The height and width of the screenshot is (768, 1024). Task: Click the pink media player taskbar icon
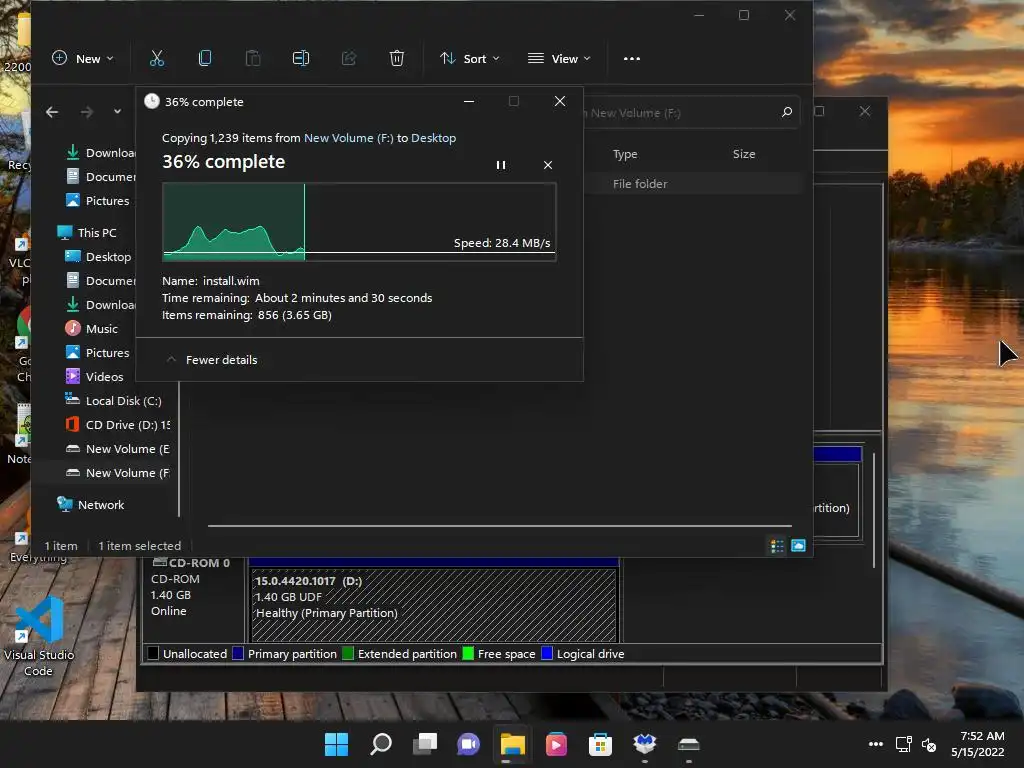coord(556,744)
